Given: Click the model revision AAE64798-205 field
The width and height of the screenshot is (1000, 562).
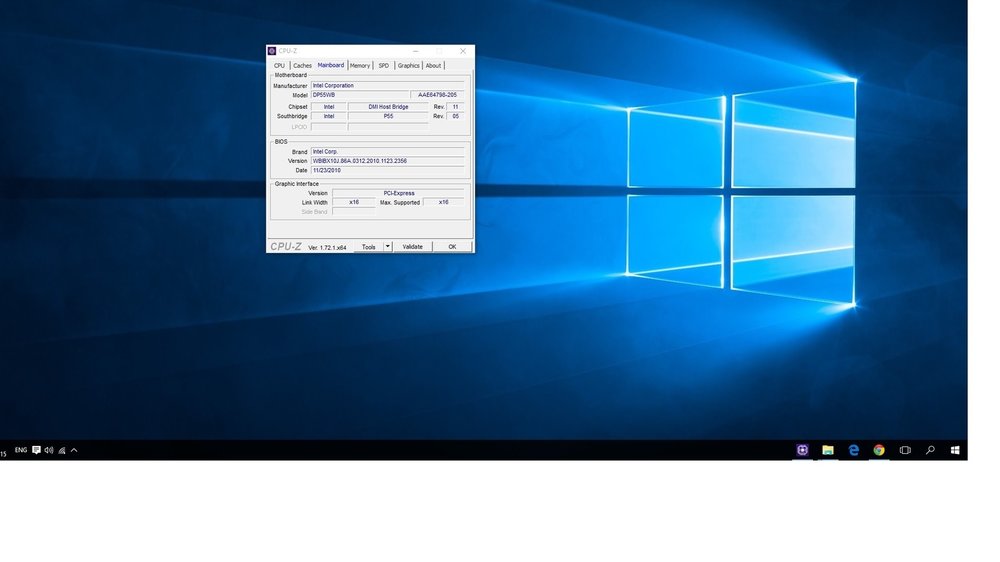Looking at the screenshot, I should click(438, 95).
